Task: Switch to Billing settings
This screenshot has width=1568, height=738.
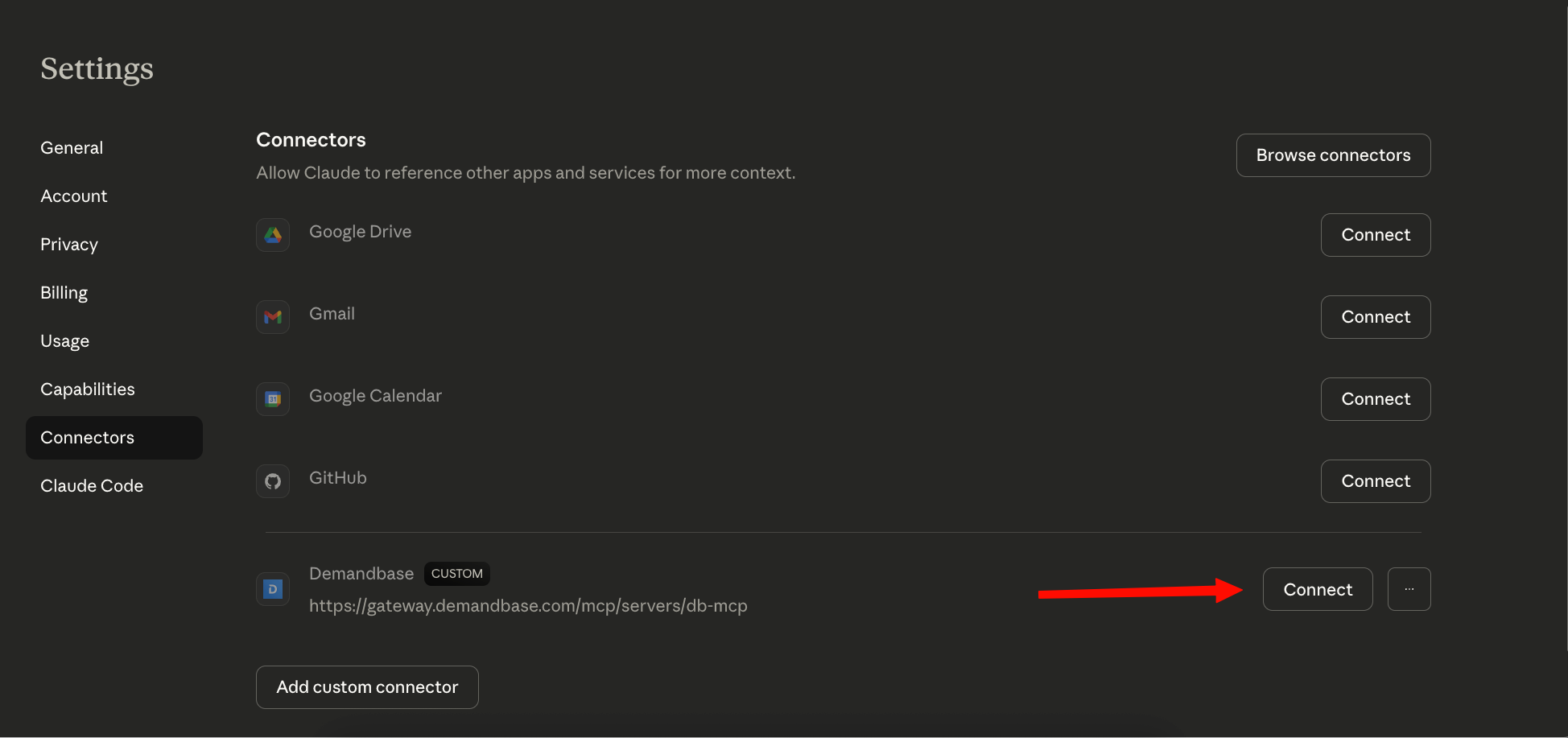Action: pyautogui.click(x=64, y=293)
